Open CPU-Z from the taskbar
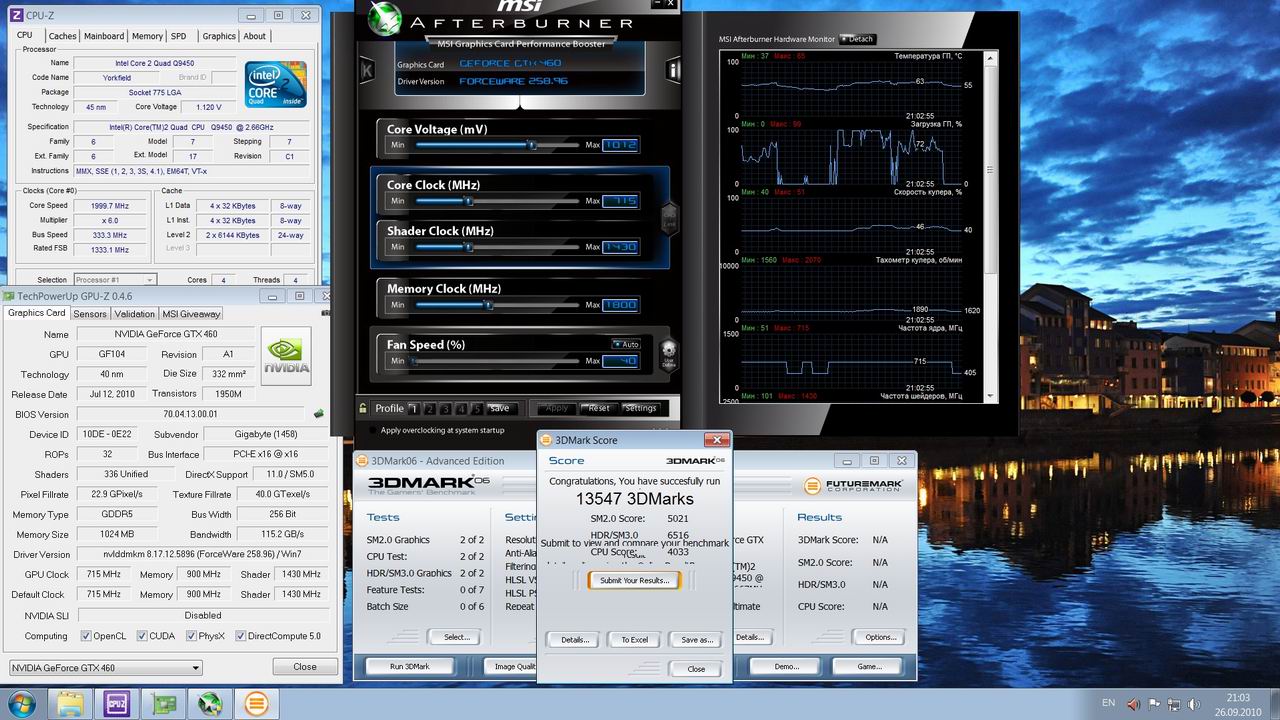Viewport: 1280px width, 720px height. click(x=117, y=703)
